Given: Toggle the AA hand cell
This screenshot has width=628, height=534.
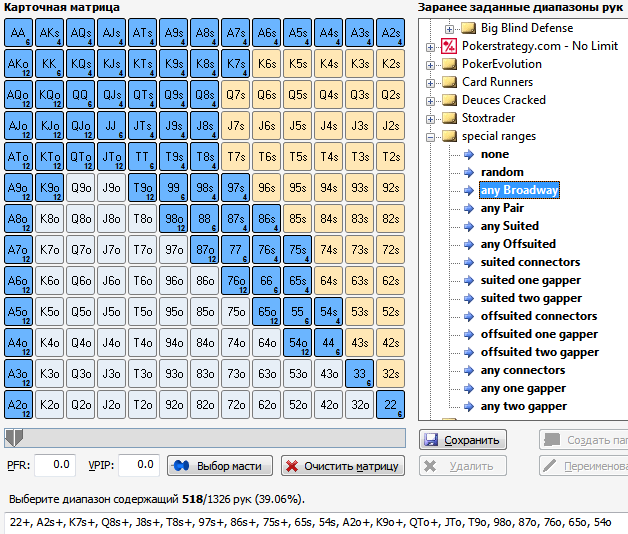Looking at the screenshot, I should pos(18,32).
